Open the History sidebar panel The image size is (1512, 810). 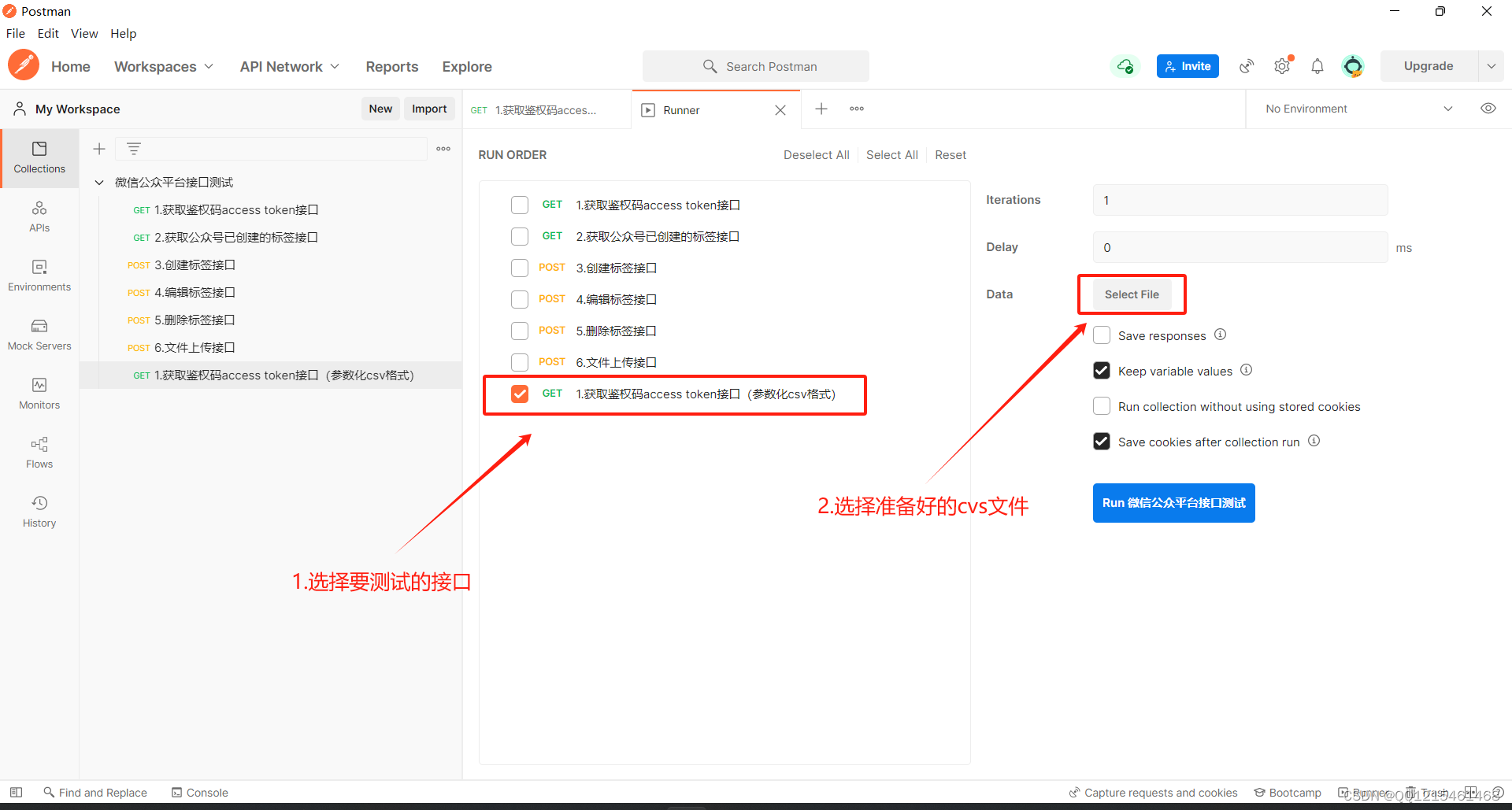[x=39, y=512]
